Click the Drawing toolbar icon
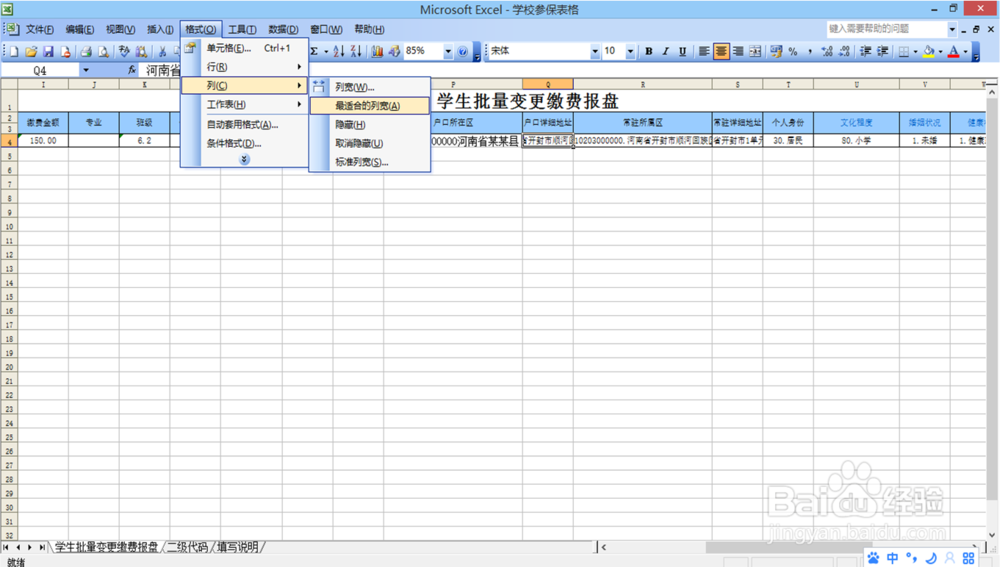 point(394,52)
